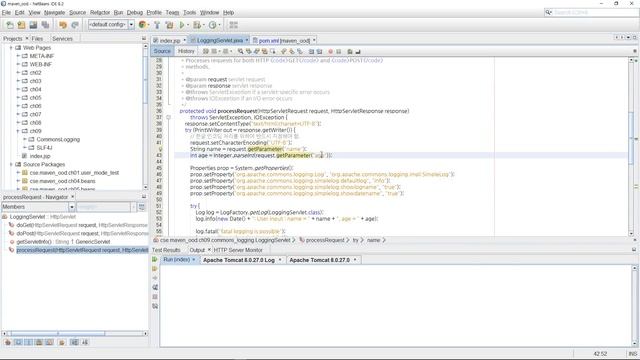Expand the META-INF folder node
This screenshot has width=640, height=360.
point(18,56)
